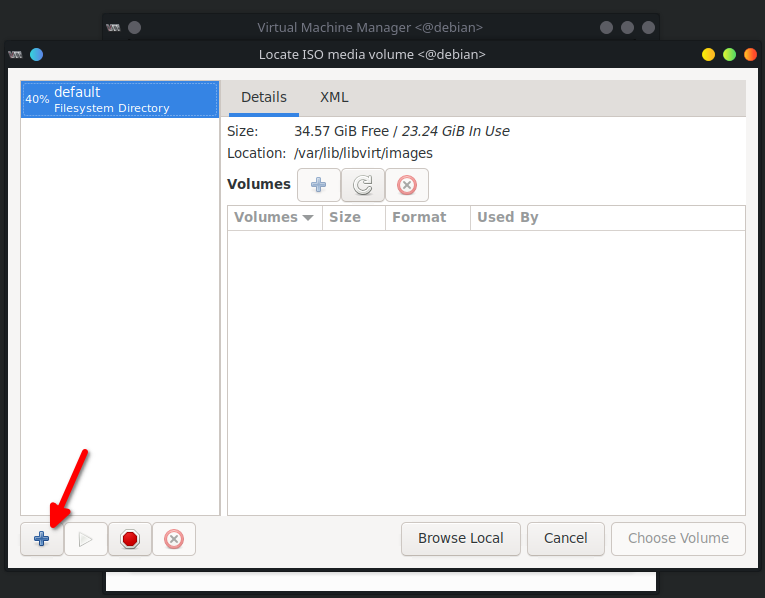Cancel the ISO media dialog

click(565, 538)
